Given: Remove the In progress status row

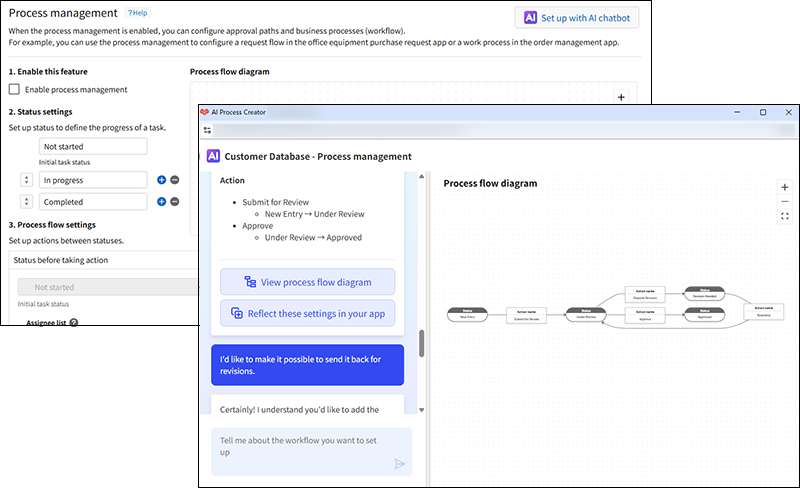Looking at the screenshot, I should click(x=174, y=180).
